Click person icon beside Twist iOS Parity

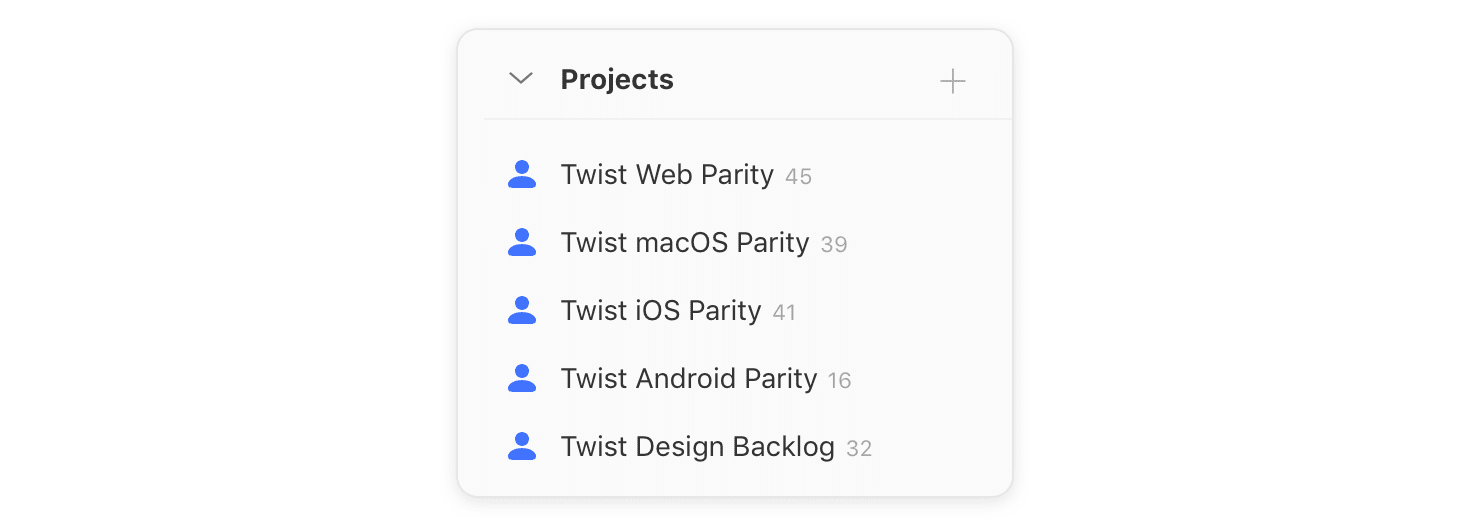click(x=522, y=310)
